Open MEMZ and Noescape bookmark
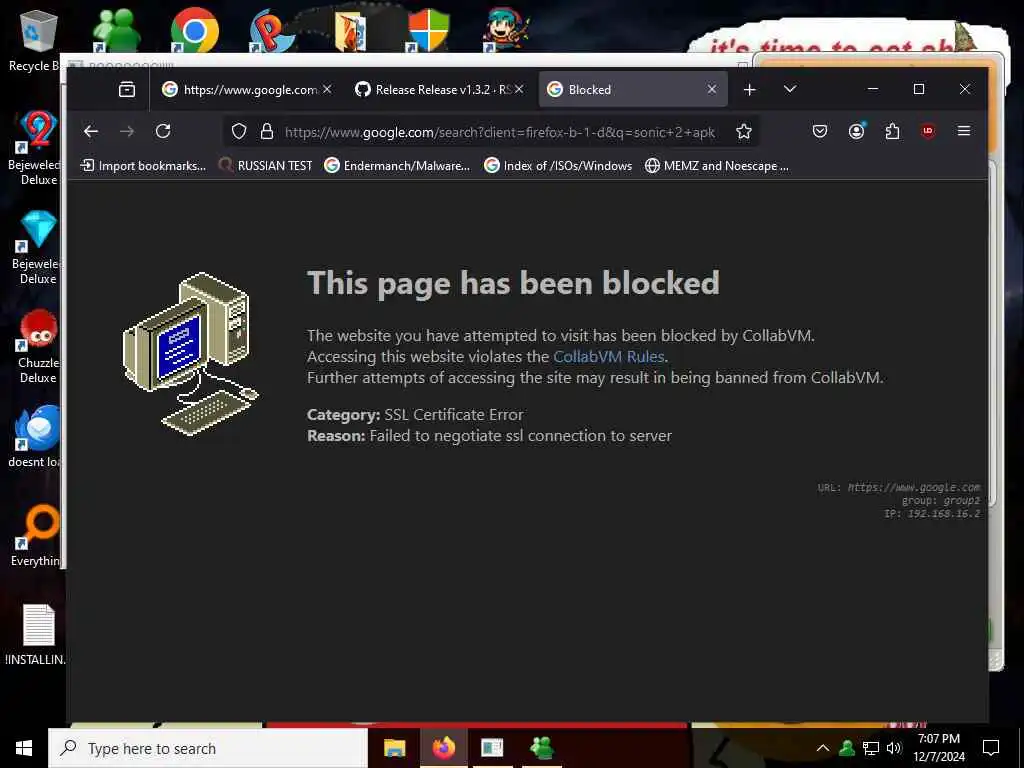This screenshot has width=1024, height=768. [x=716, y=166]
